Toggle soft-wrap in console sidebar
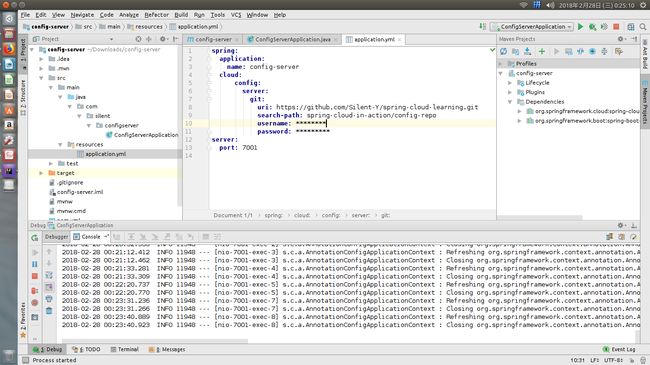650x365 pixels. pyautogui.click(x=49, y=275)
